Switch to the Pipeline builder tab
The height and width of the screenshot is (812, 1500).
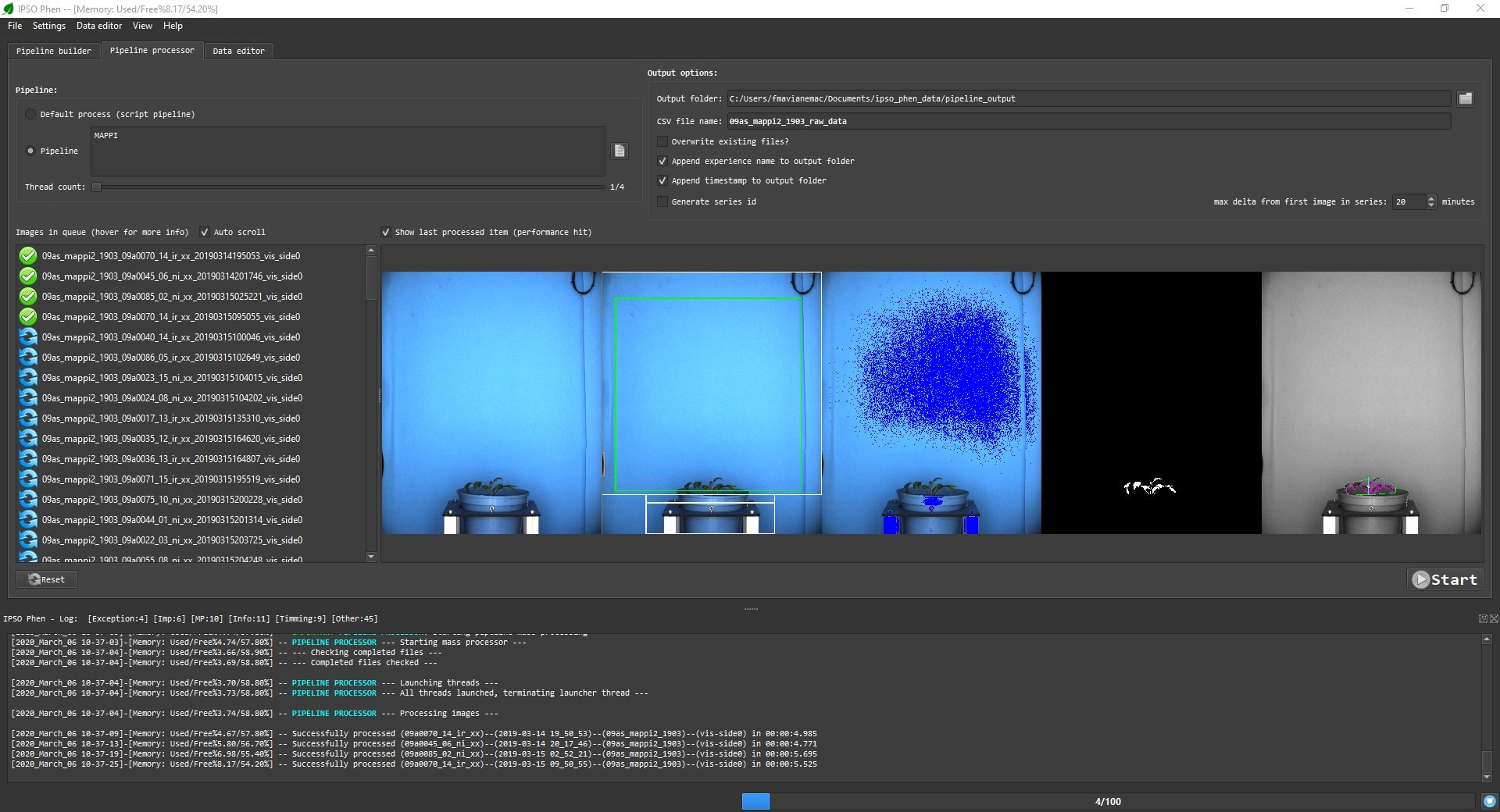coord(54,51)
